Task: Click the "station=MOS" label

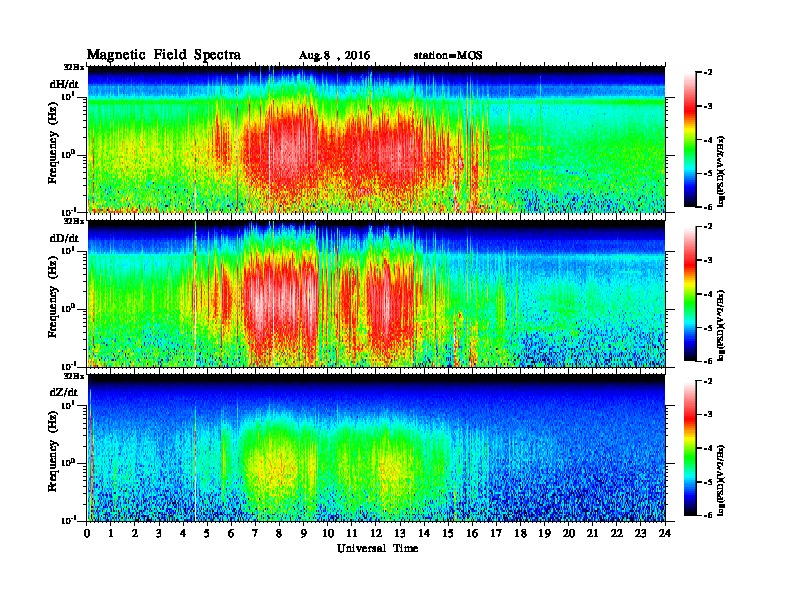Action: tap(448, 56)
